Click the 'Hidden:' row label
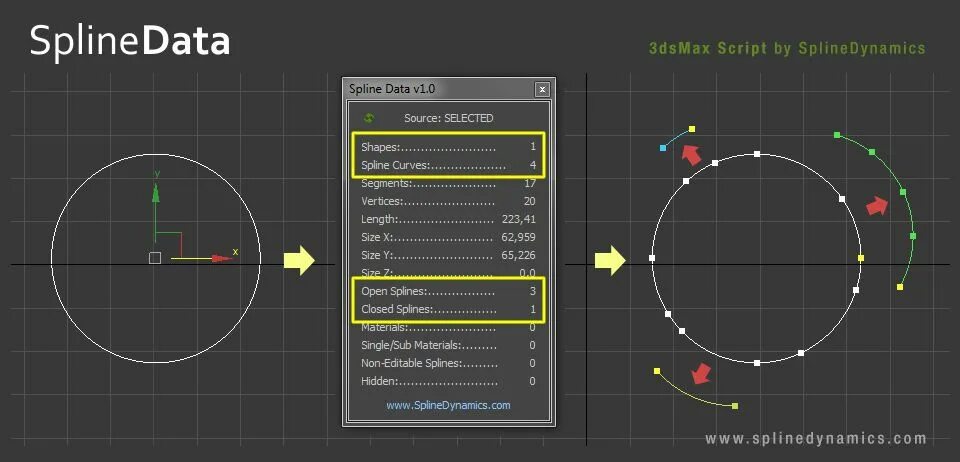This screenshot has width=960, height=462. point(380,381)
